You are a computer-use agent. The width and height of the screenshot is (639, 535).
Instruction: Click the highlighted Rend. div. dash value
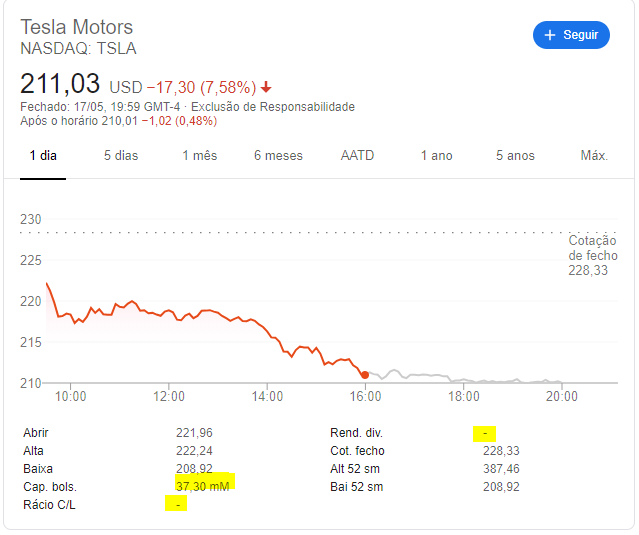point(485,433)
